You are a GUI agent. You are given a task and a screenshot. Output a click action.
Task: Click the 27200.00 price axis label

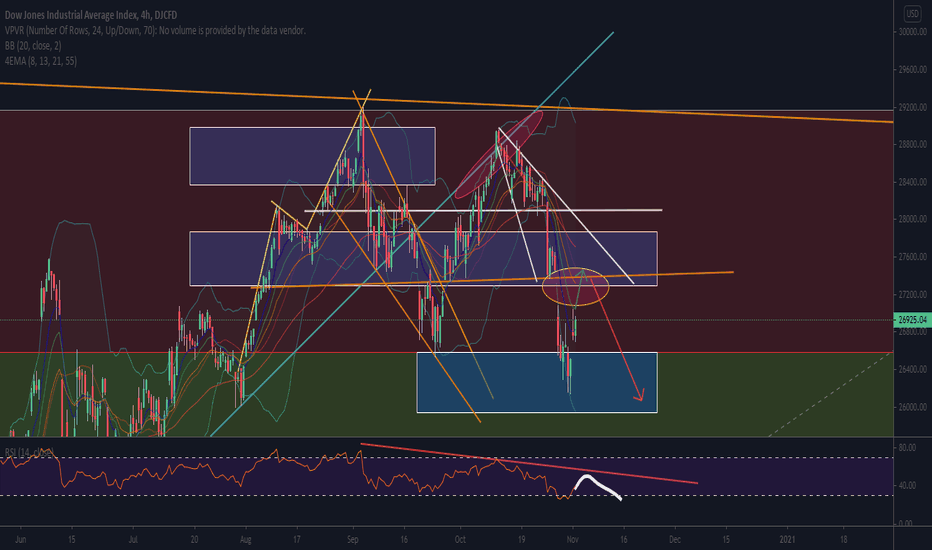(x=912, y=295)
